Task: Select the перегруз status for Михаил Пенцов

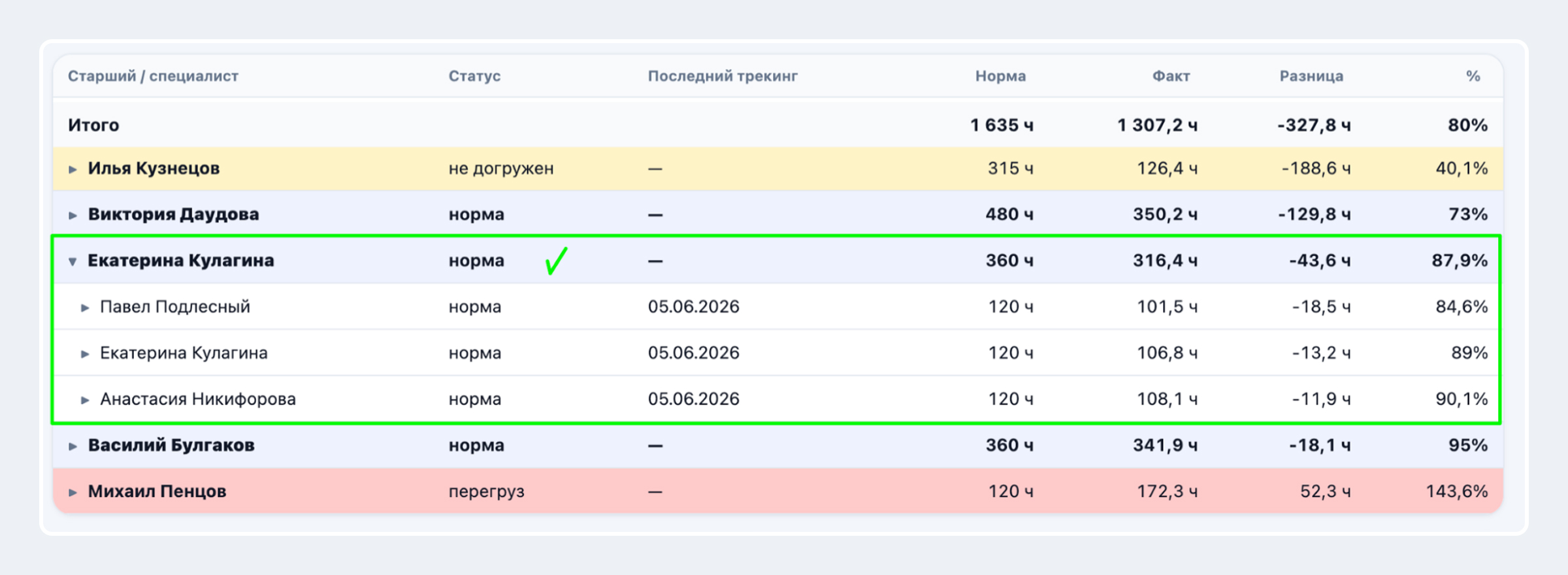Action: click(x=486, y=491)
